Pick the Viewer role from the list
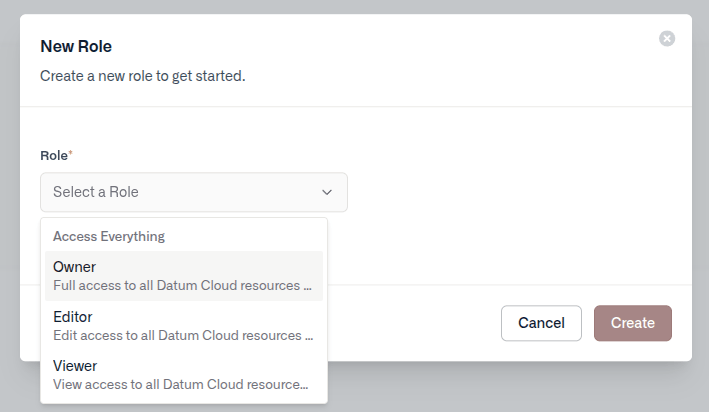This screenshot has width=709, height=412. [184, 375]
